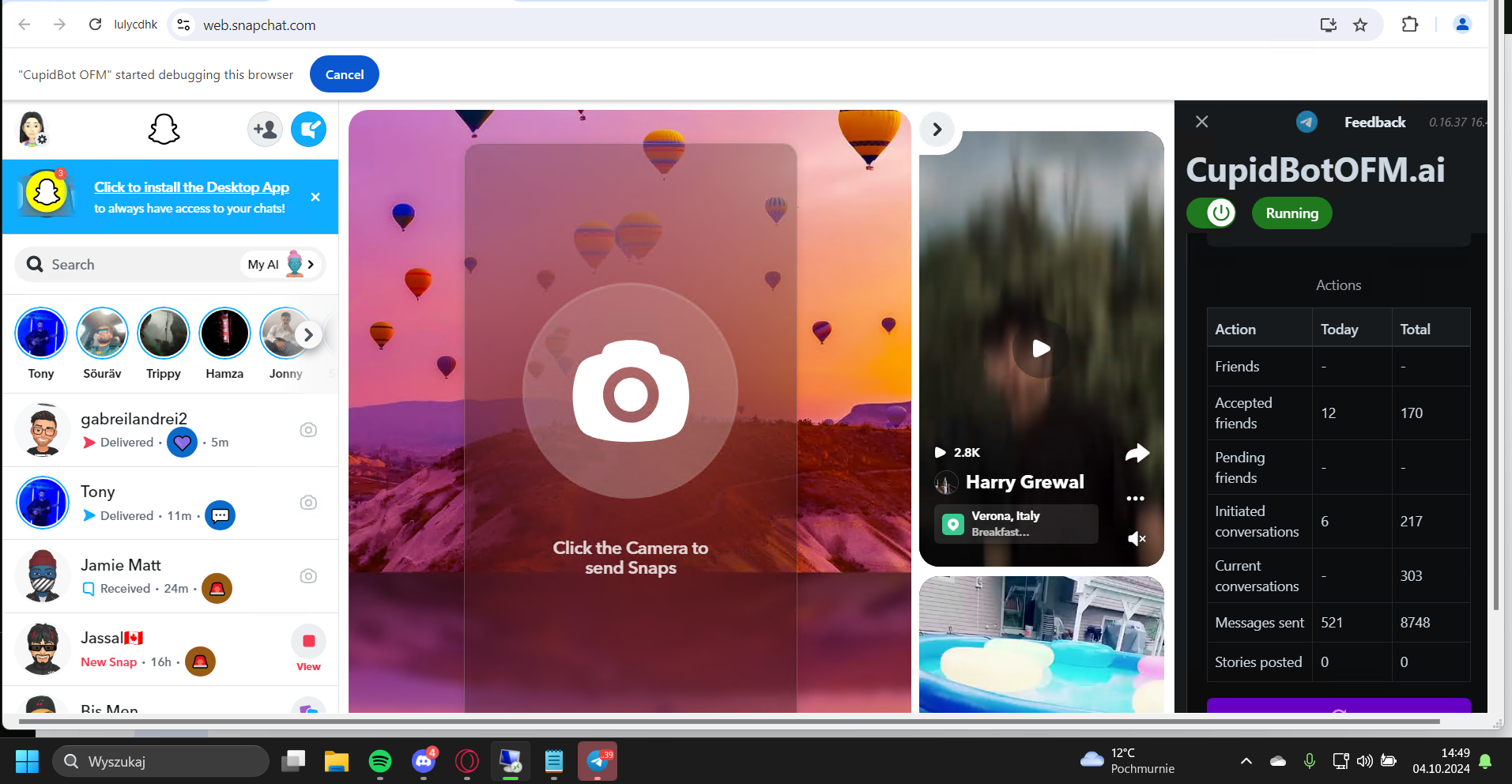1512x784 pixels.
Task: Share the Harry Grewal spotlight video
Action: pyautogui.click(x=1137, y=453)
